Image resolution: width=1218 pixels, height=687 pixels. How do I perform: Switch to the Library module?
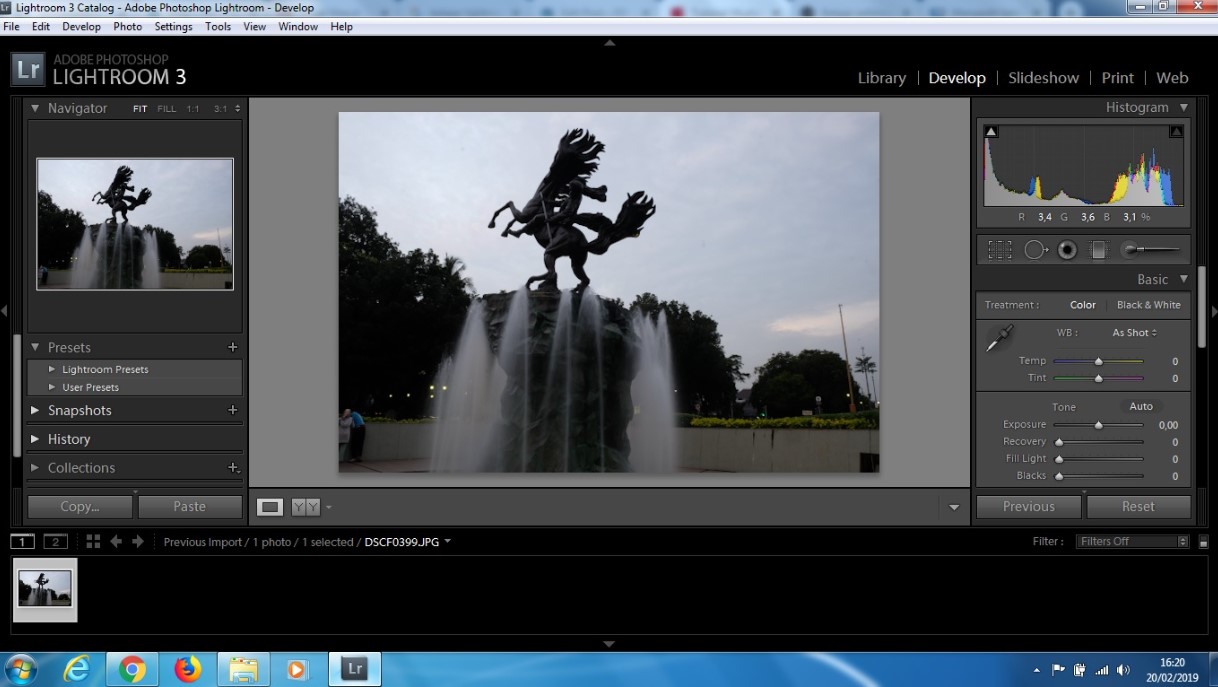881,78
